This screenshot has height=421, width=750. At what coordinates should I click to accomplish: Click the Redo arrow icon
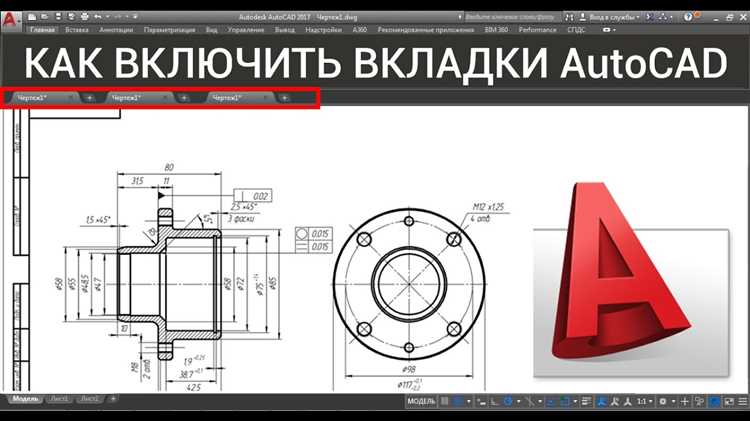(118, 17)
